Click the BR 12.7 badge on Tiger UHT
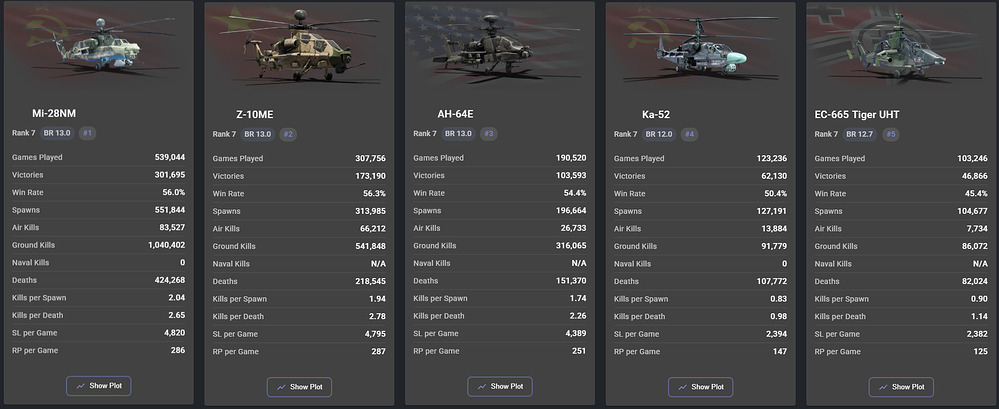Screen dimensions: 999x409 860,134
